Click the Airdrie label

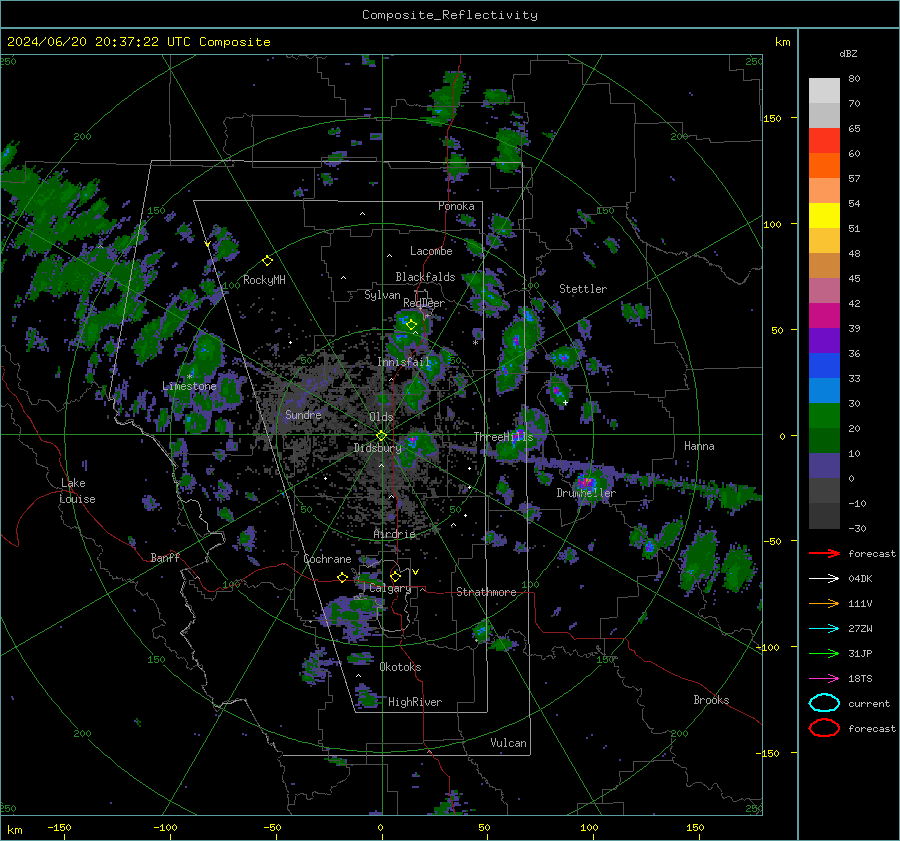(x=394, y=534)
